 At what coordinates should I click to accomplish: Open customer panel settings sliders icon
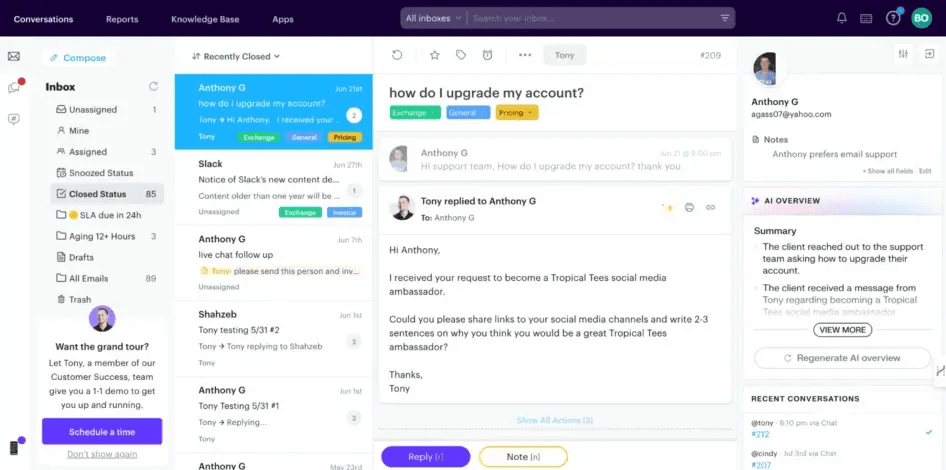(903, 54)
